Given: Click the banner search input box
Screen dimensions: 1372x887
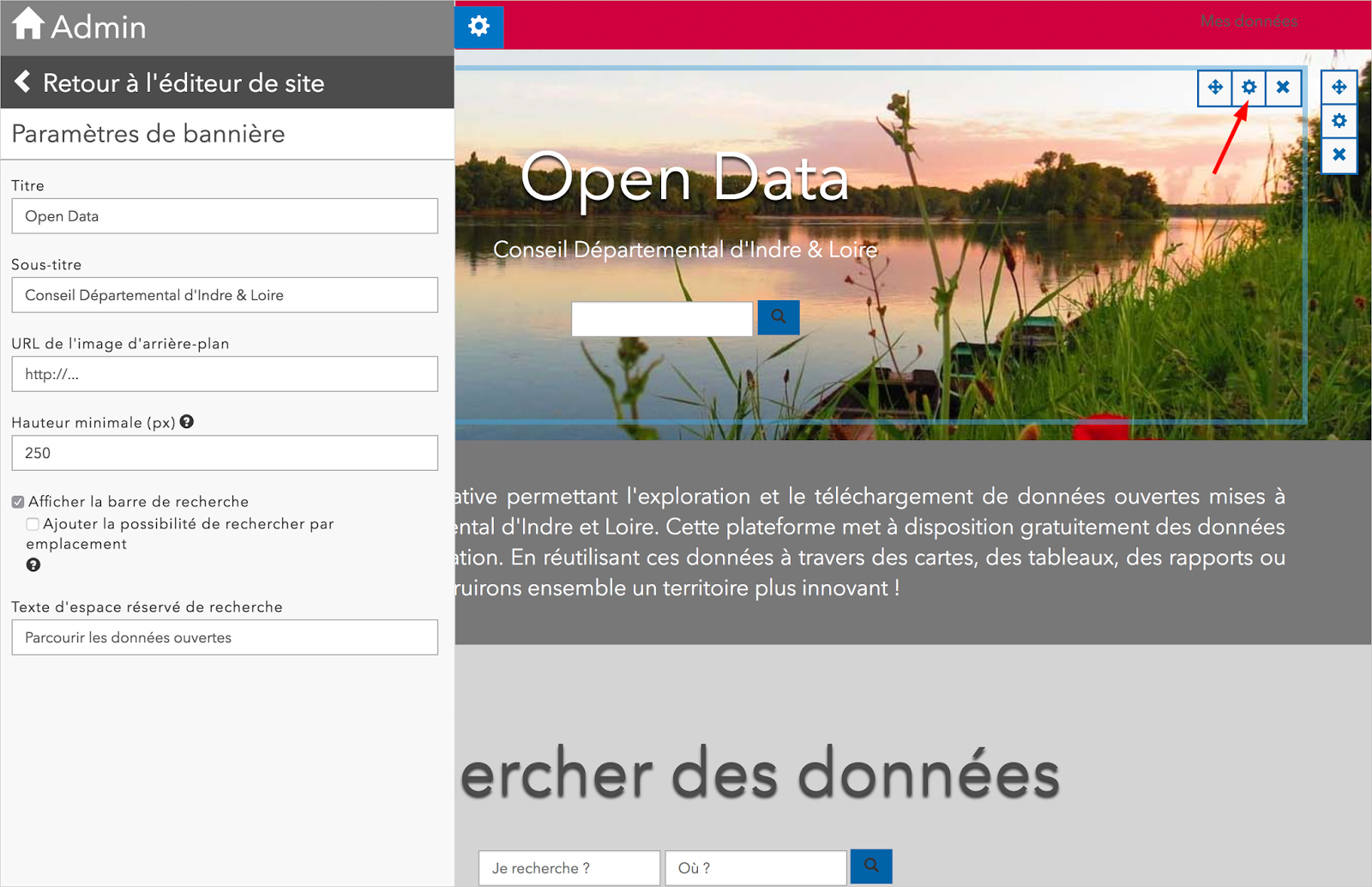Looking at the screenshot, I should [662, 319].
